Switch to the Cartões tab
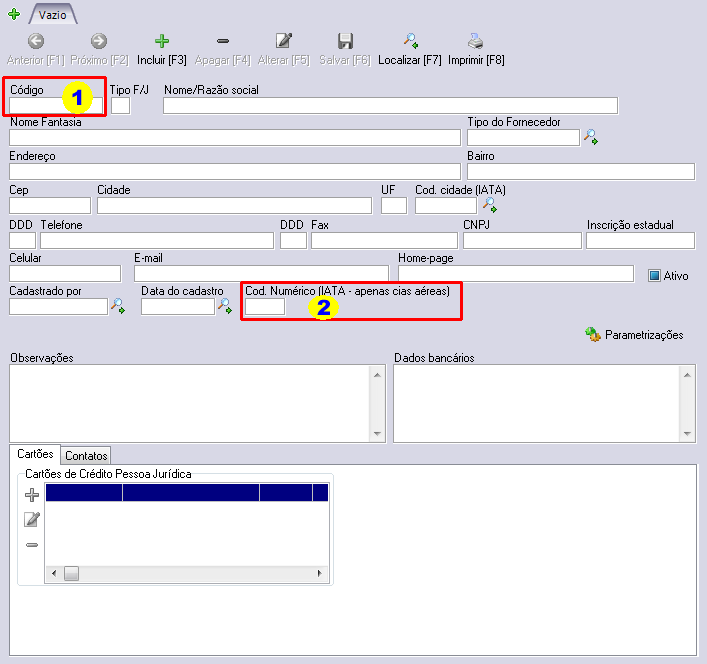 pos(35,453)
